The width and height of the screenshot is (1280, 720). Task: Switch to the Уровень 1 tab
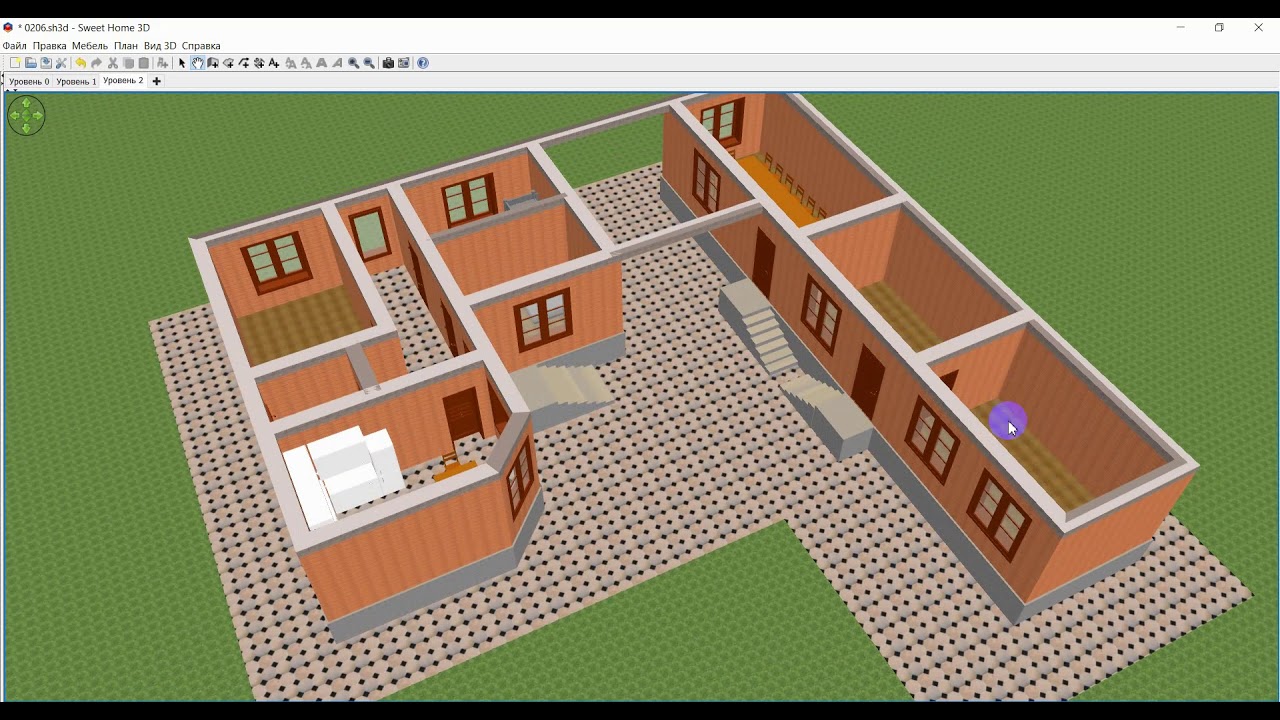coord(76,82)
